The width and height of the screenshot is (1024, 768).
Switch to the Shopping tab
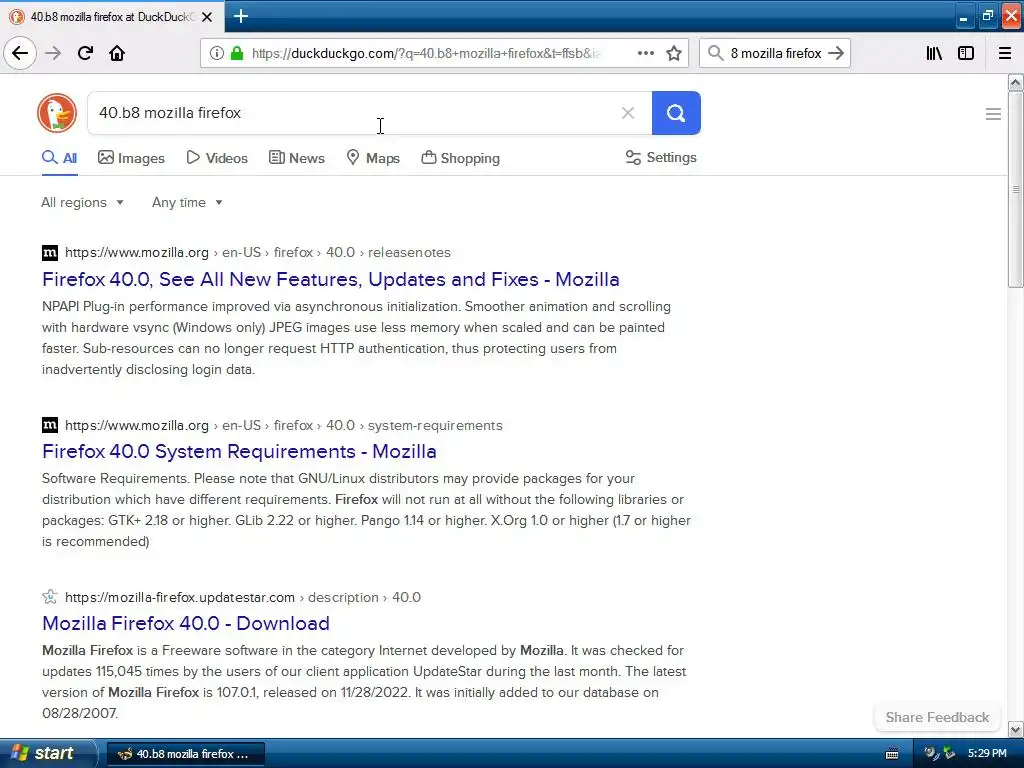pos(460,158)
